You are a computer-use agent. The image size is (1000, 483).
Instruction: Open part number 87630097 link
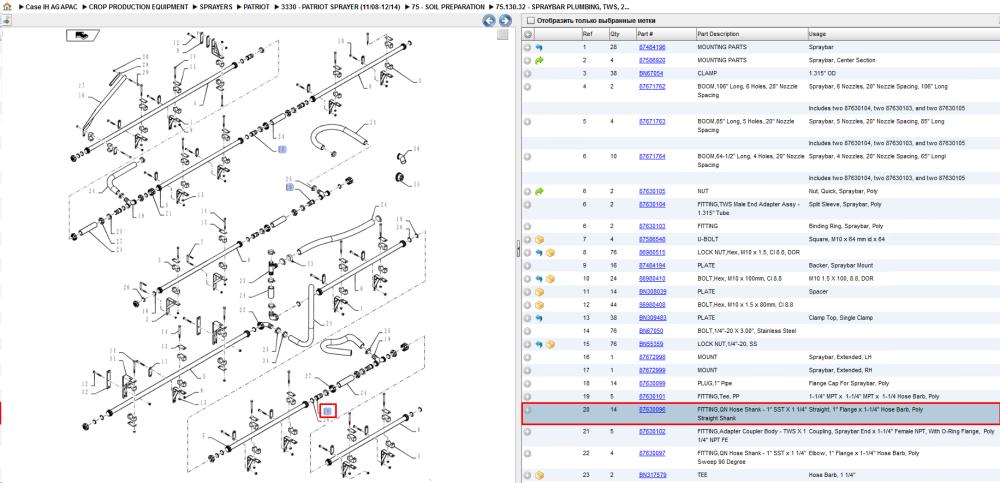coord(652,453)
